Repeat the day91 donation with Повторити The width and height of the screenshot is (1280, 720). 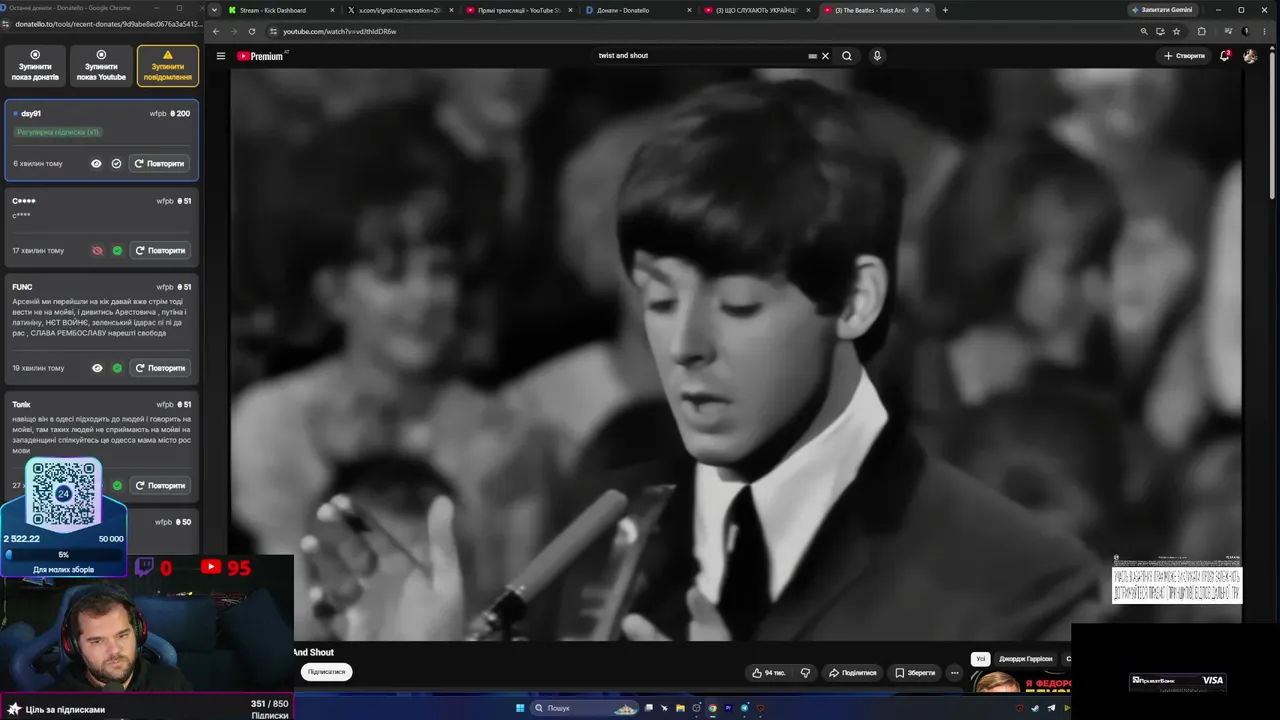tap(160, 163)
